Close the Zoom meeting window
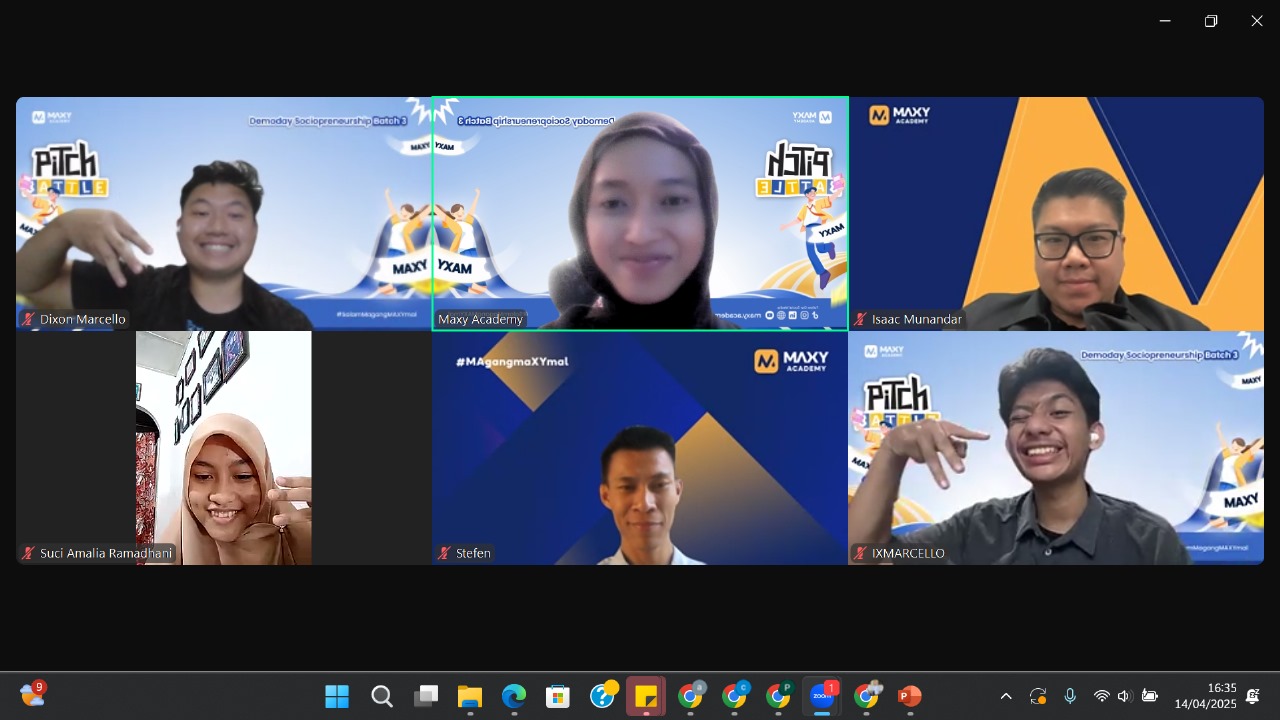Screen dimensions: 1280x720 (x=1257, y=21)
